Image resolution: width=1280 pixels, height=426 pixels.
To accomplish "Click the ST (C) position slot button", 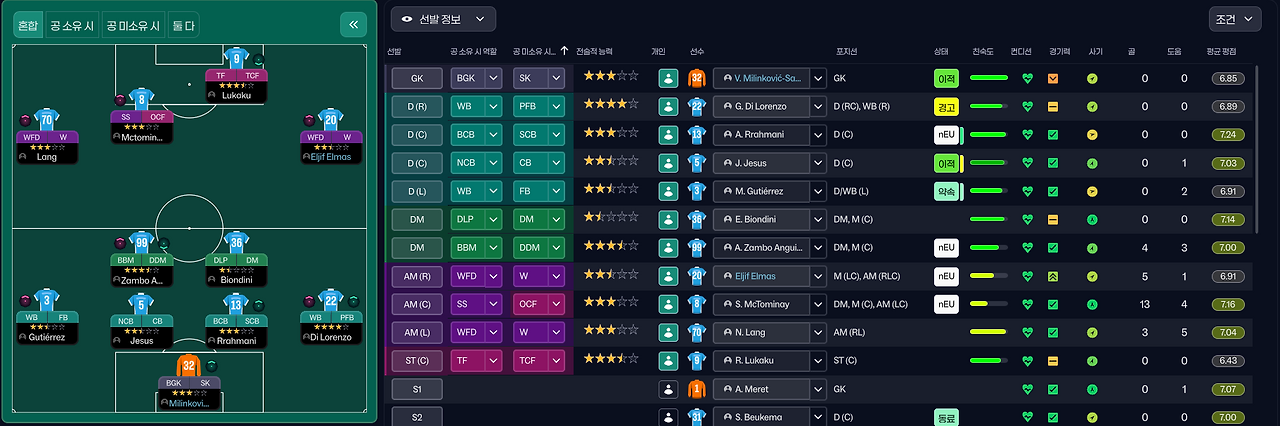I will point(416,360).
